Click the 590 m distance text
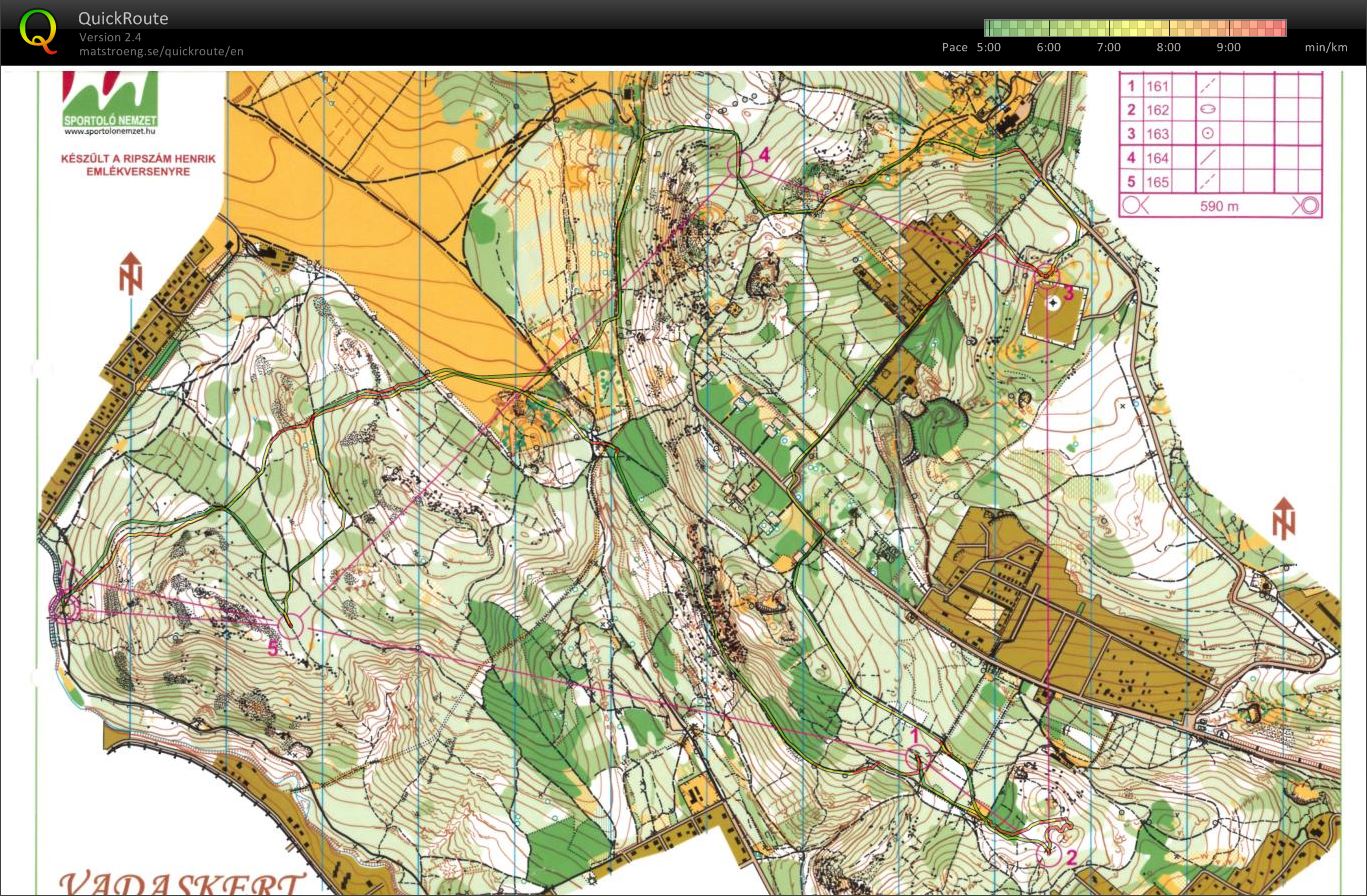1367x896 pixels. pos(1219,207)
